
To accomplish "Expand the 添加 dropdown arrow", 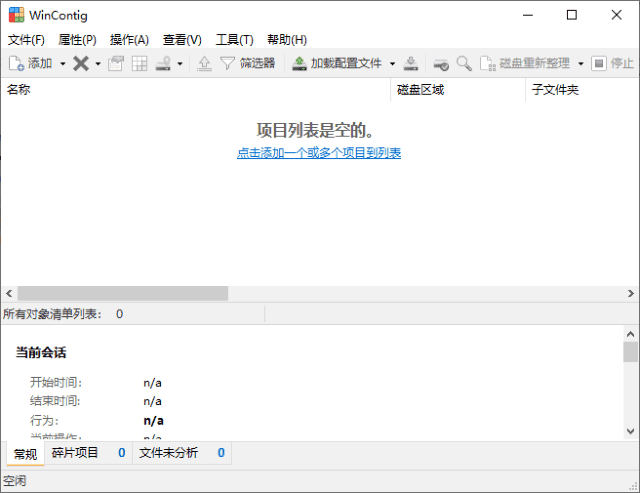I will 62,63.
